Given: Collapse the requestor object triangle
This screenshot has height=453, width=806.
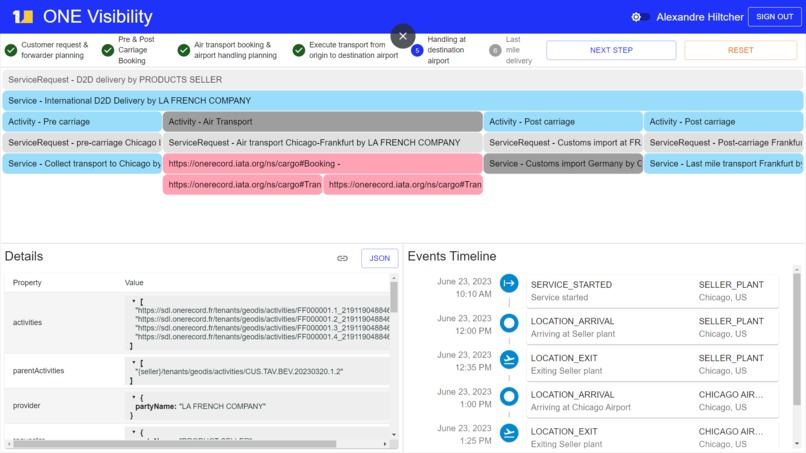Looking at the screenshot, I should 134,432.
